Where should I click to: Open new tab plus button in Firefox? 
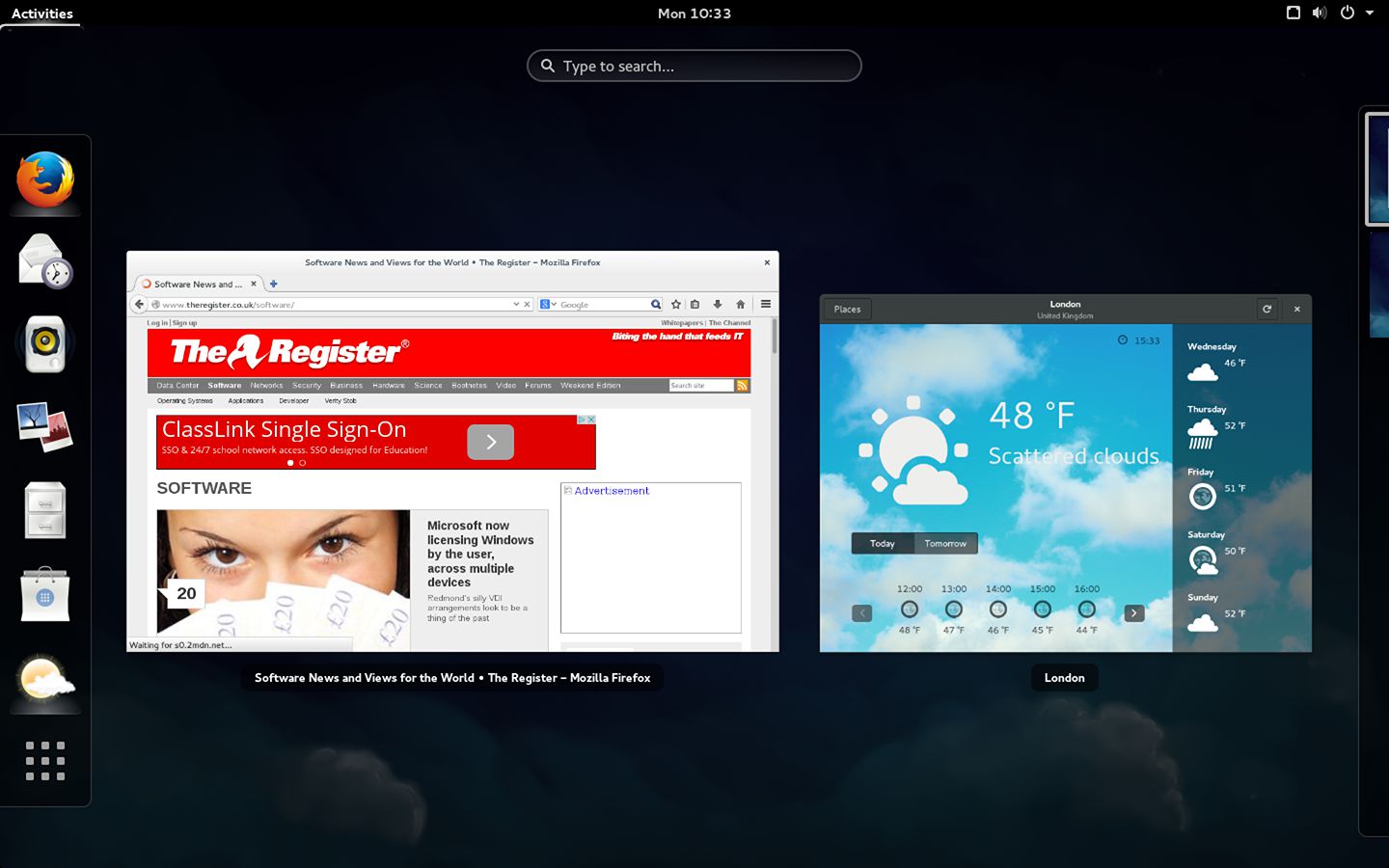[x=273, y=284]
